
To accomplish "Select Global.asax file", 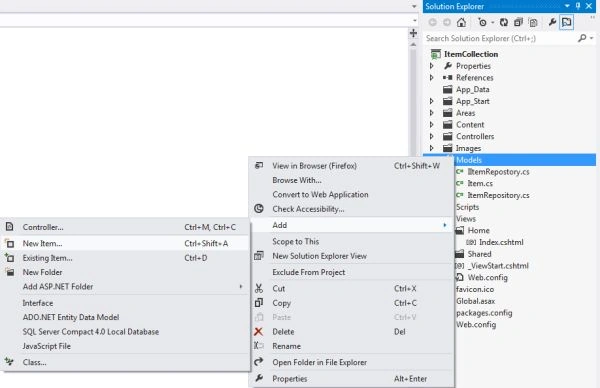I will 475,301.
